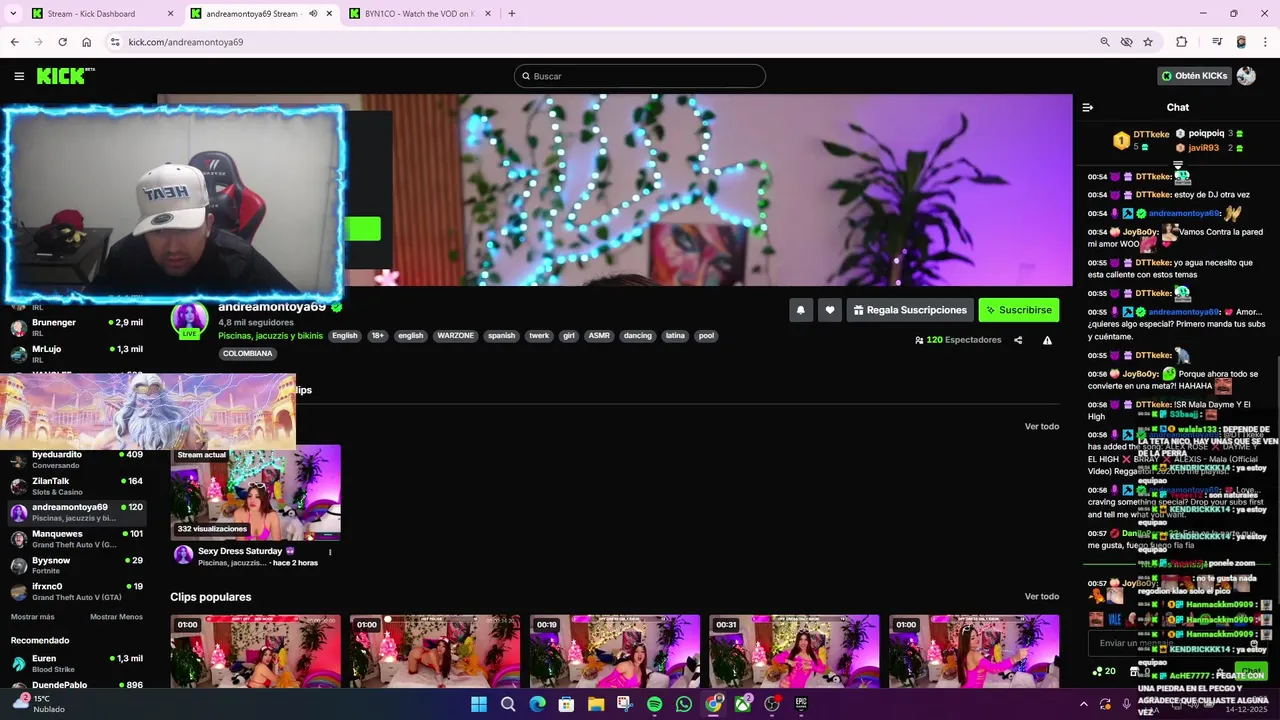The width and height of the screenshot is (1280, 720).
Task: Click the browser reload icon
Action: [62, 42]
